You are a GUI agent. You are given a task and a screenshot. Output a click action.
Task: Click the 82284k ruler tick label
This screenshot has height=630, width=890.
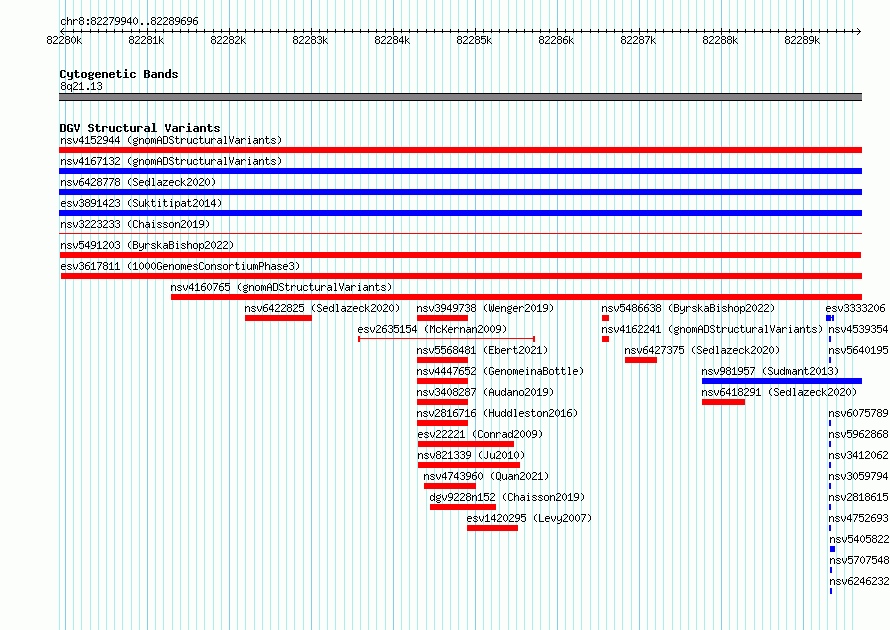tap(392, 40)
